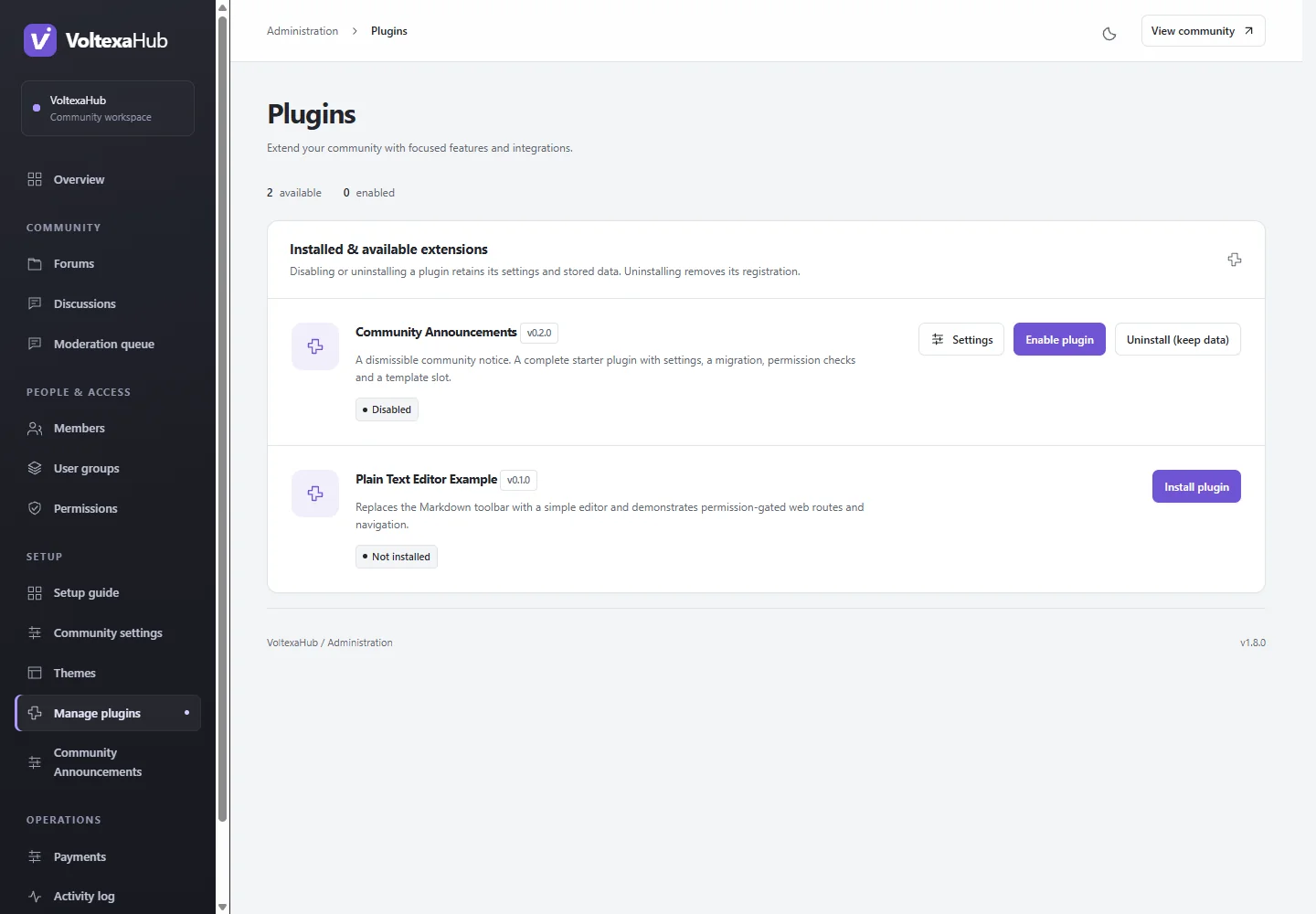
Task: Click the v0.2.0 version tag
Action: [539, 333]
